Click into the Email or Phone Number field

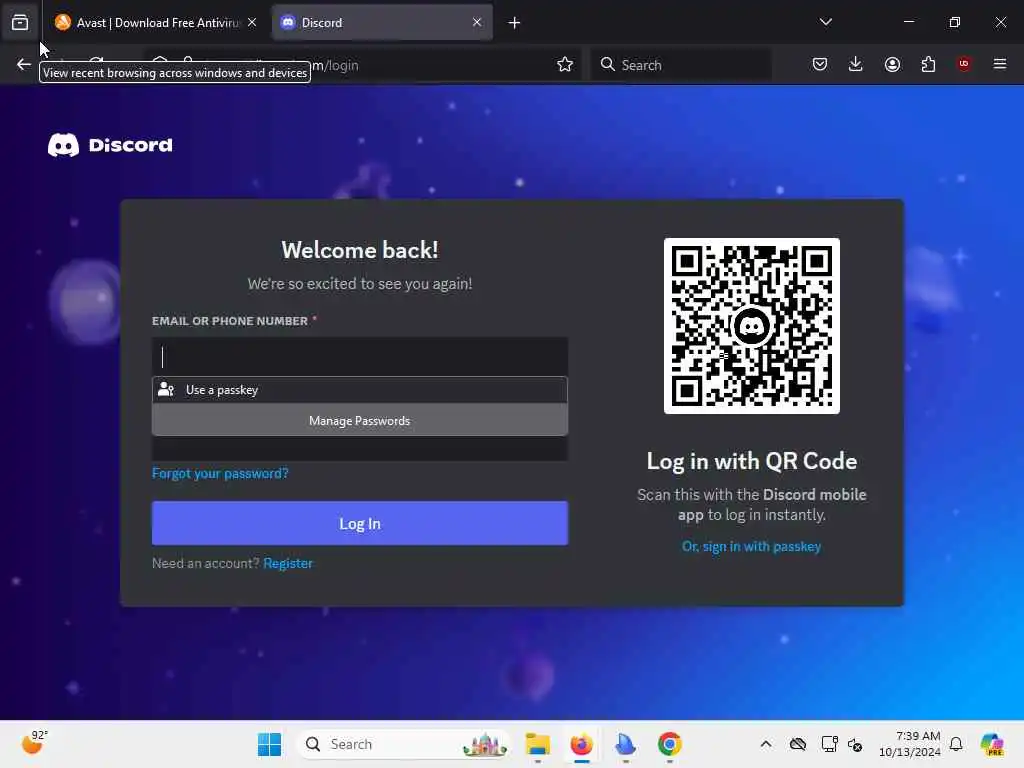click(x=360, y=357)
